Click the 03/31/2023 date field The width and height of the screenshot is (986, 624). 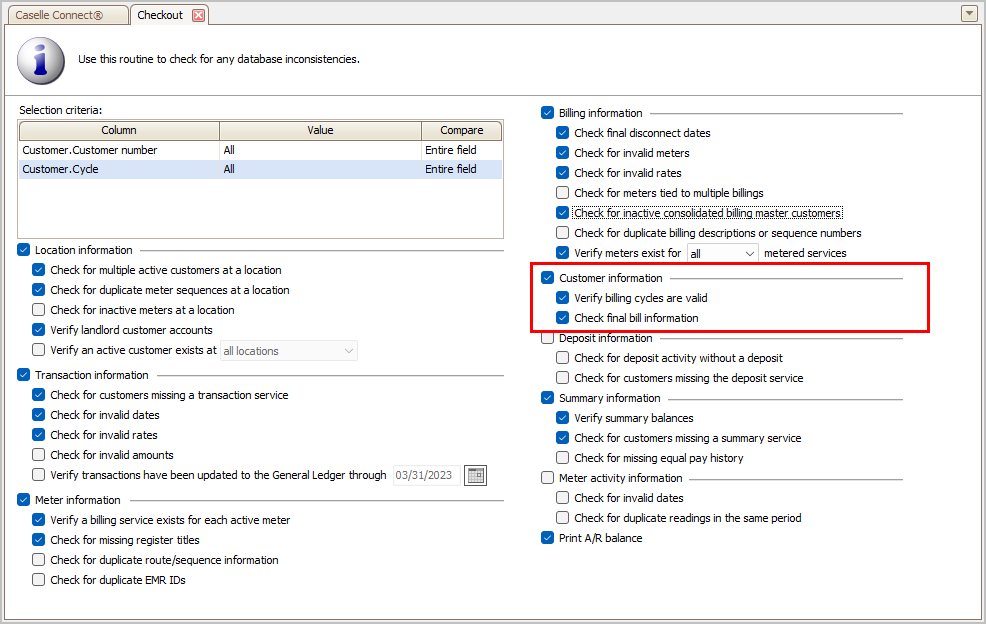[426, 476]
